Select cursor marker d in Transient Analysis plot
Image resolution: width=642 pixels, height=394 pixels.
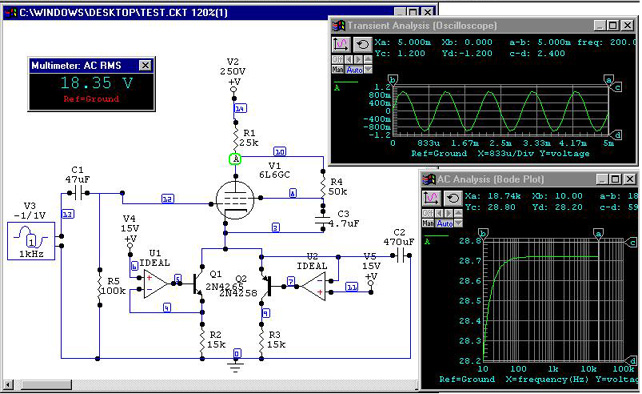(x=616, y=135)
